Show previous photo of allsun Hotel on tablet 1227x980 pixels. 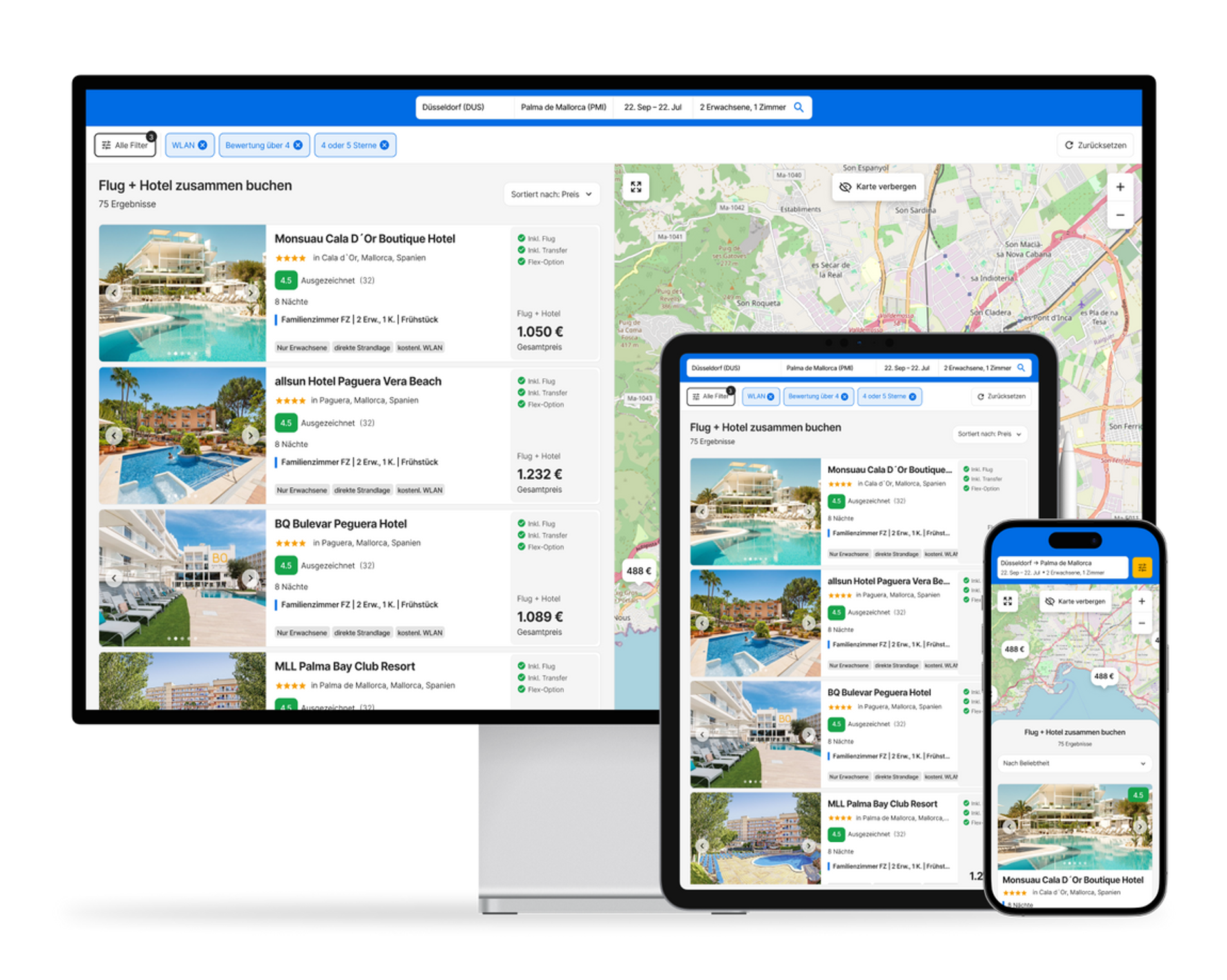point(702,623)
